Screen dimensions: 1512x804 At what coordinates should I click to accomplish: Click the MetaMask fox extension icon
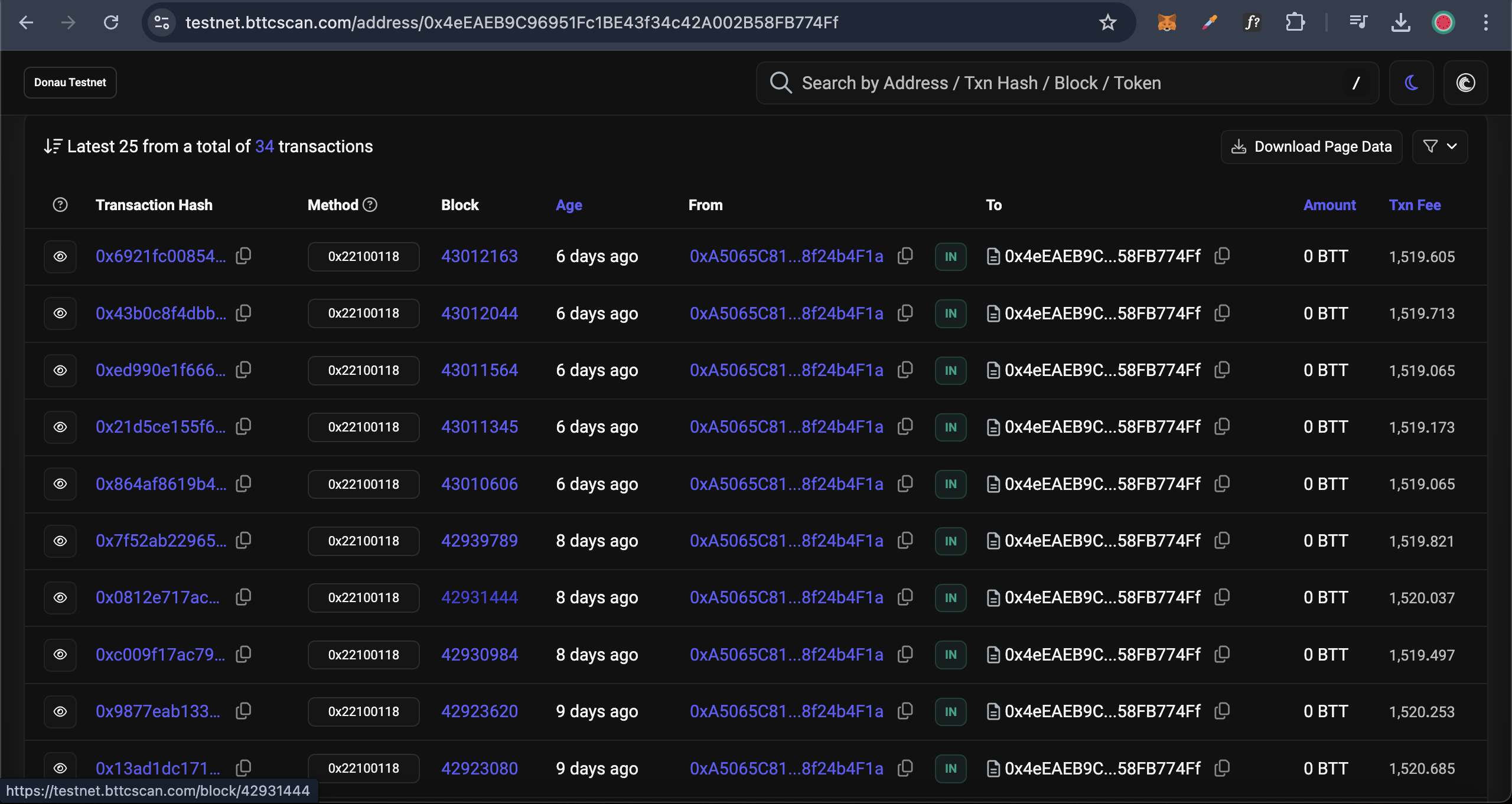coord(1166,22)
